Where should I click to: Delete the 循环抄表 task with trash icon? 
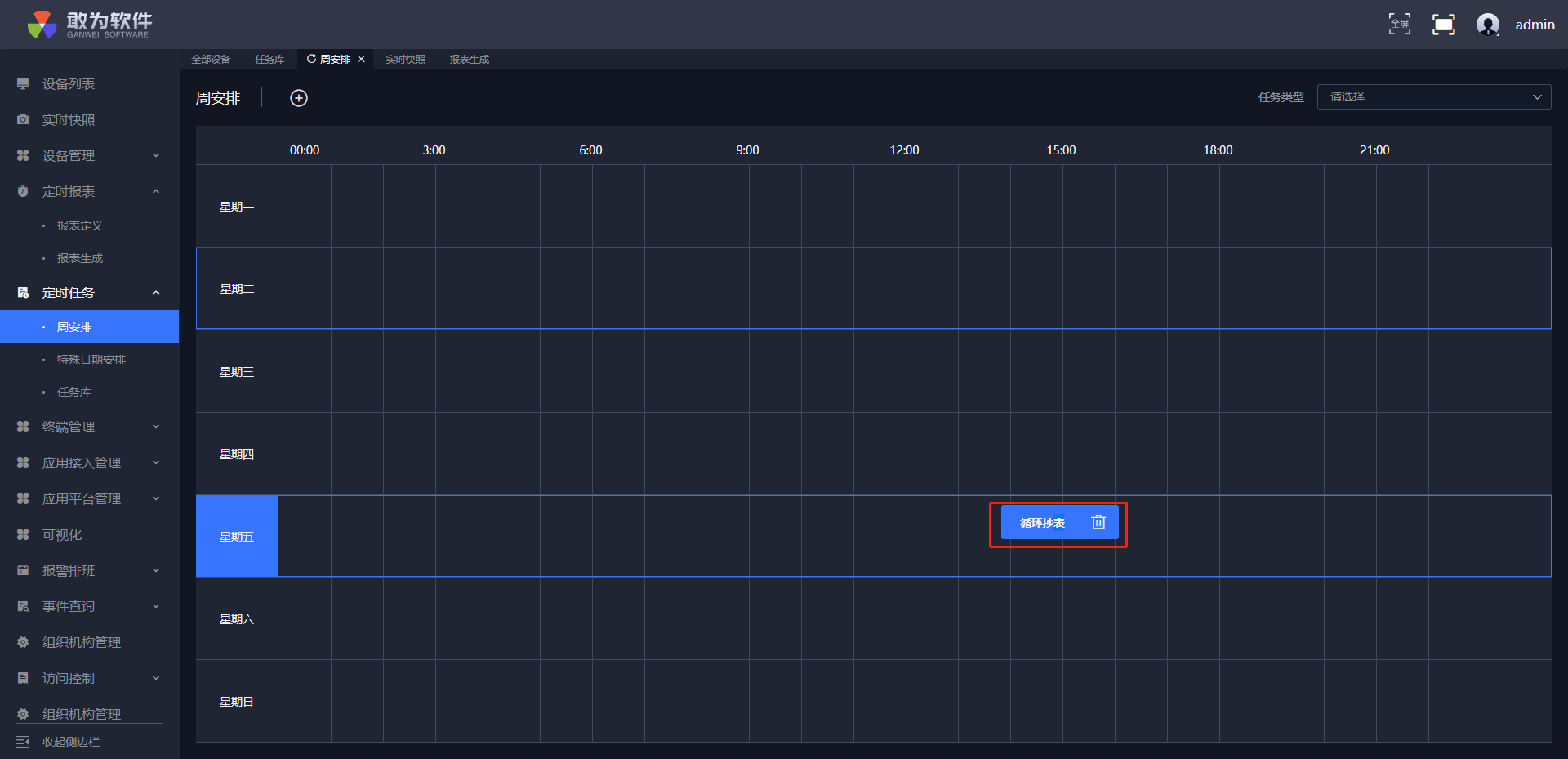[1098, 522]
